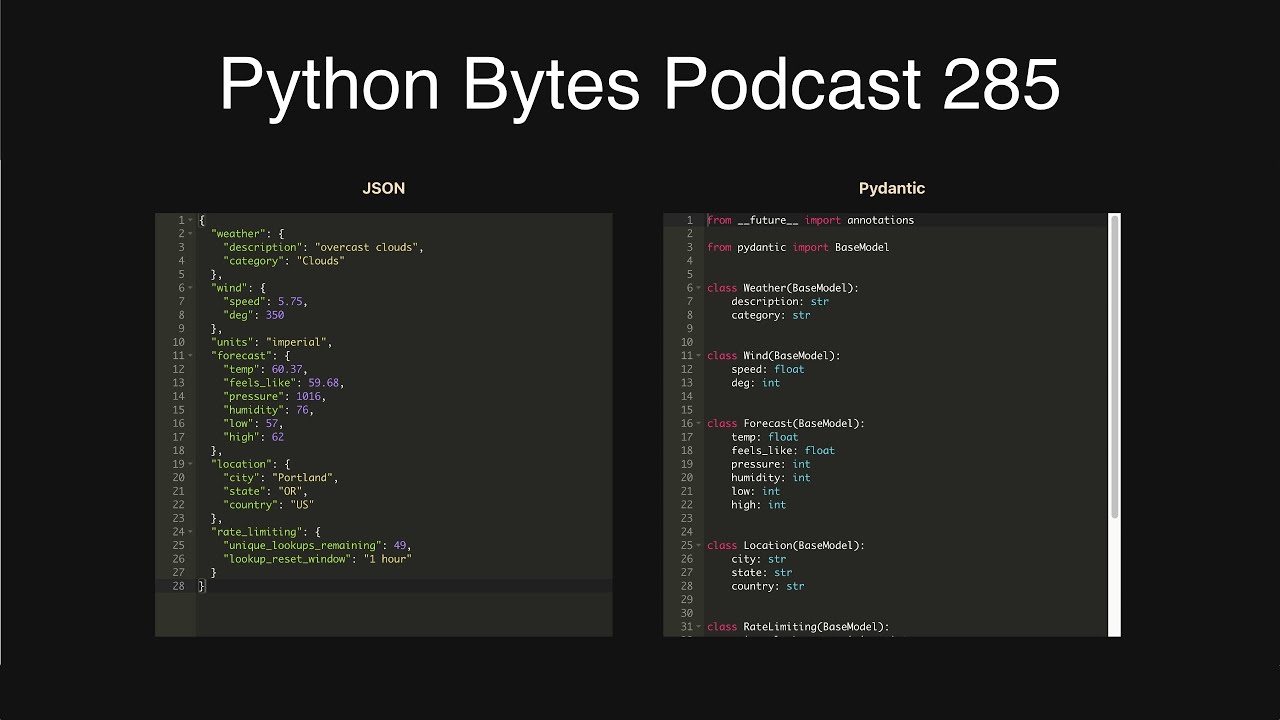This screenshot has height=720, width=1280.
Task: Click the "city": "Portland" line in JSON
Action: [281, 478]
